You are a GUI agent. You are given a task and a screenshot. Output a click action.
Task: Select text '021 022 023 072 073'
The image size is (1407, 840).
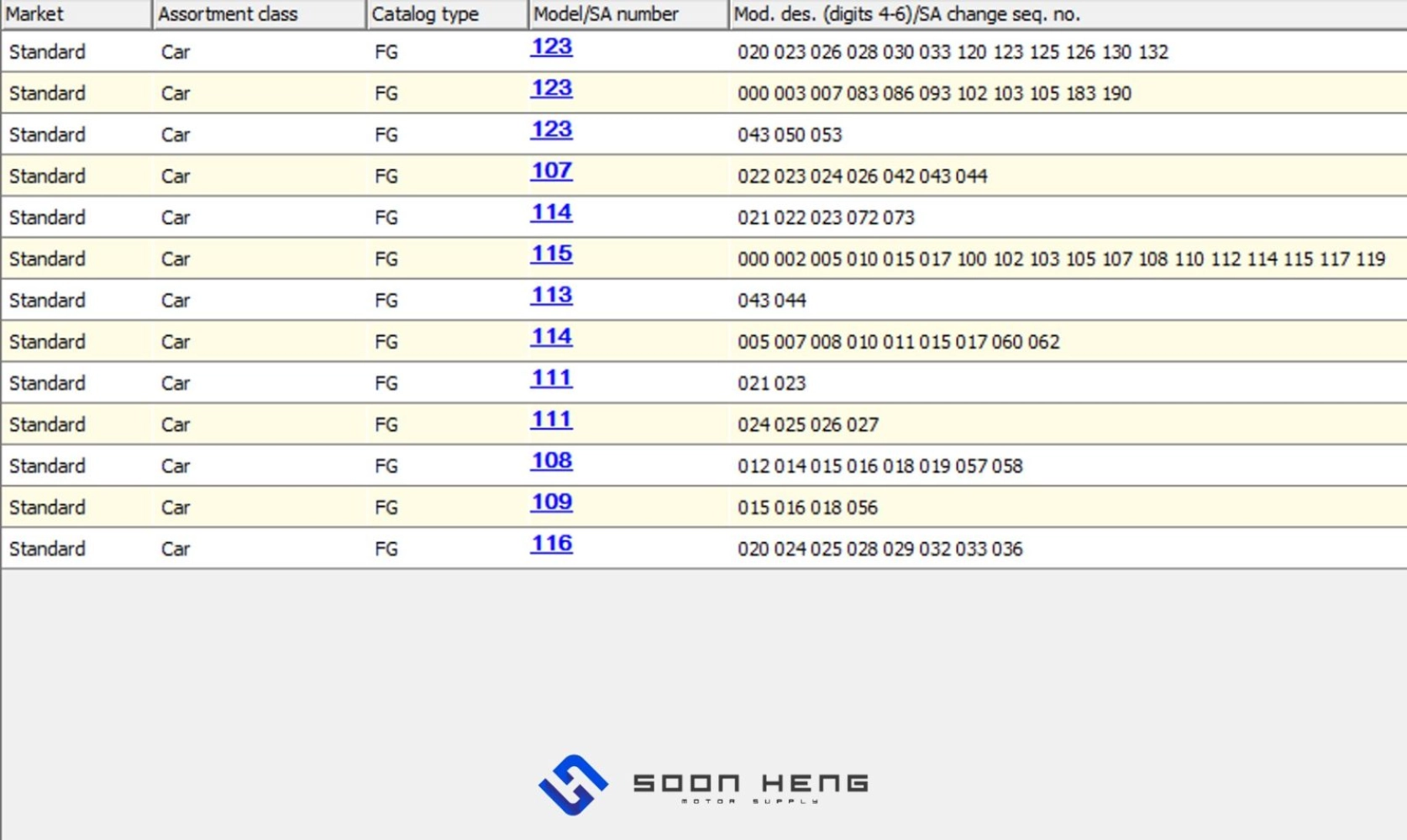pyautogui.click(x=826, y=218)
